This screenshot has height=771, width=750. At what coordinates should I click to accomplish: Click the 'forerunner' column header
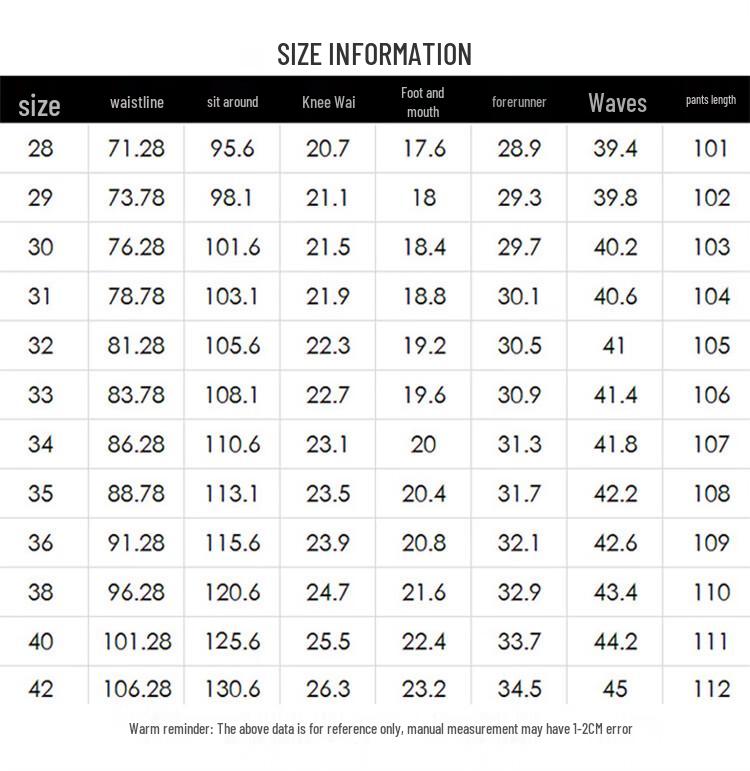coord(519,102)
